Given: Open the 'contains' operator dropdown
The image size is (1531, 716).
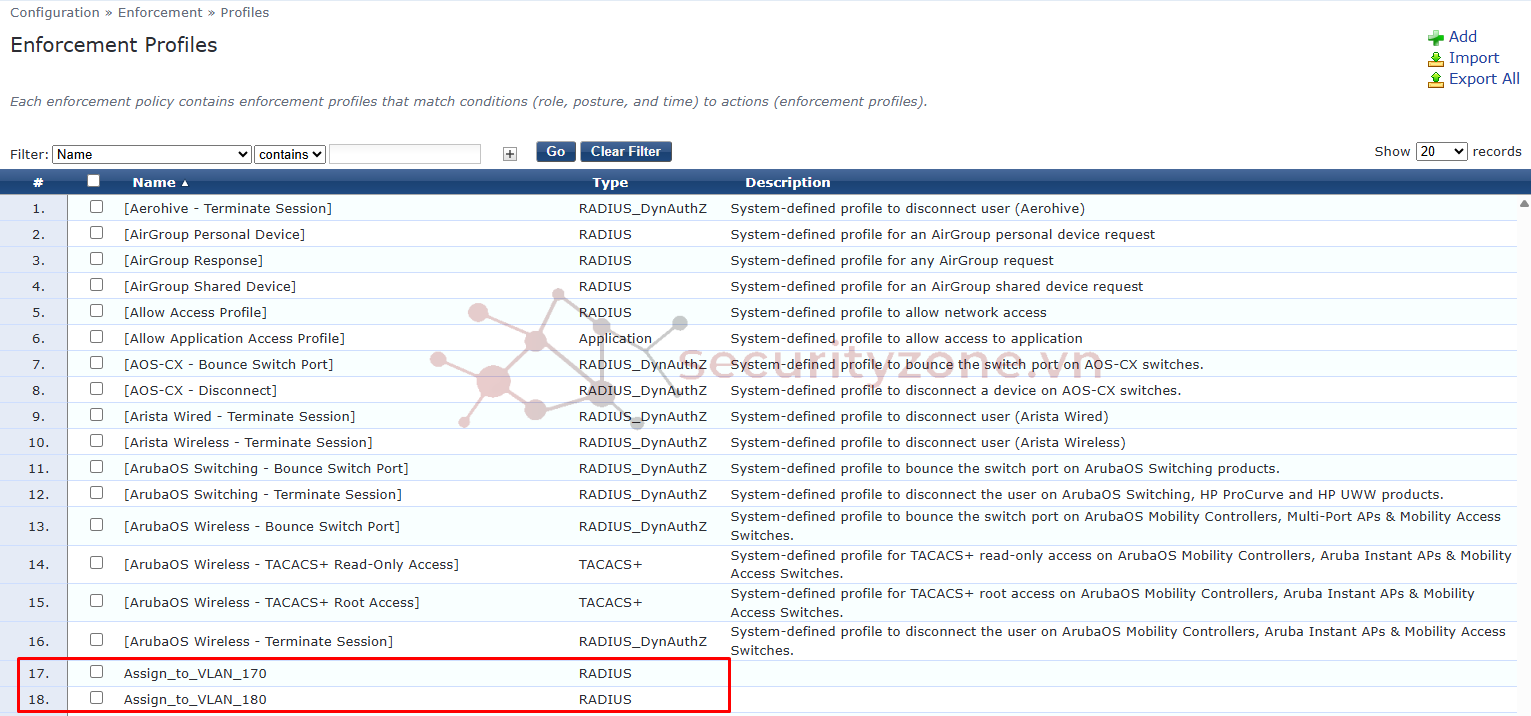Looking at the screenshot, I should click(290, 154).
